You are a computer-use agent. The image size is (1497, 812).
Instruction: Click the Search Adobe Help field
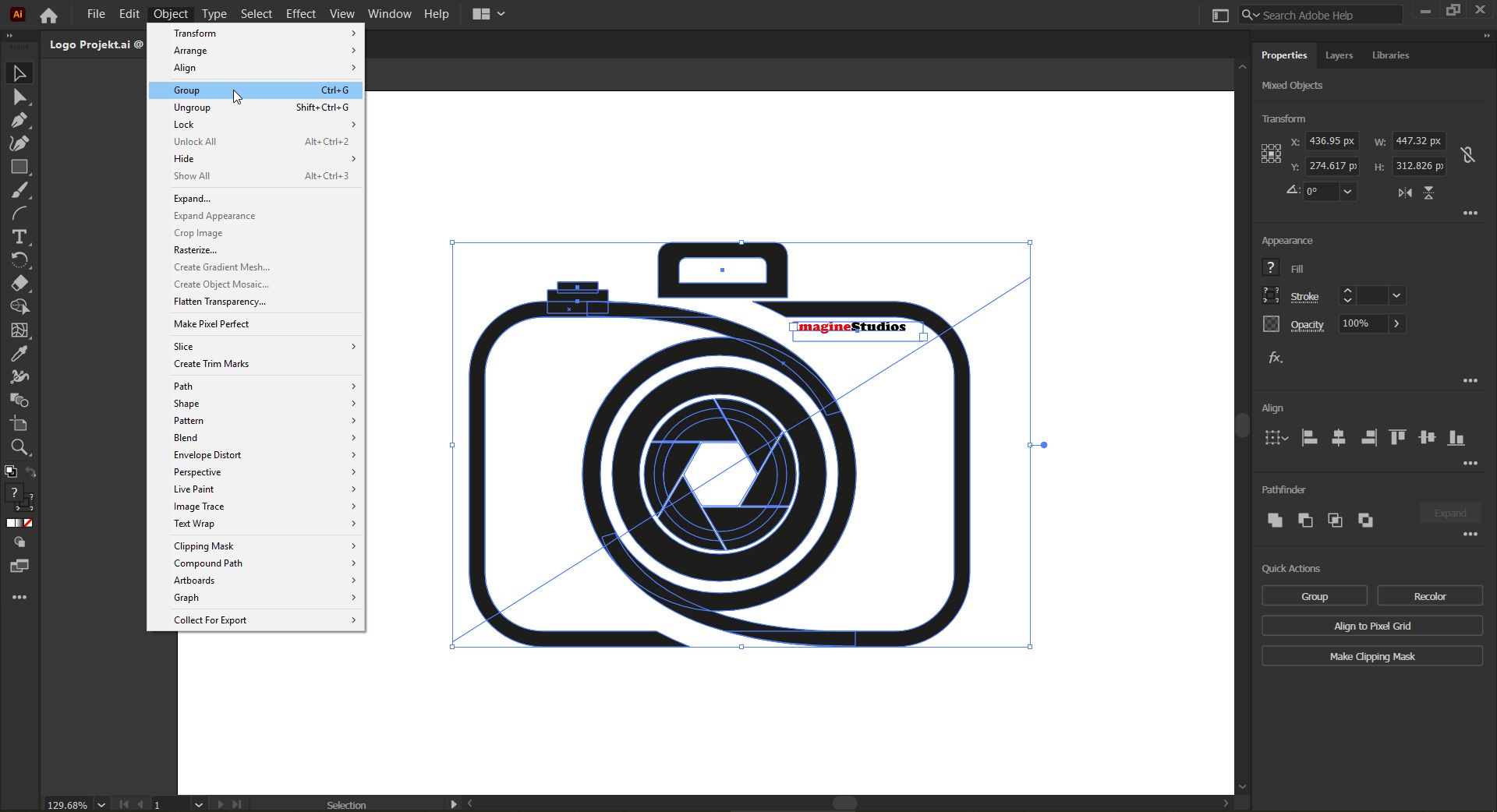coord(1321,15)
